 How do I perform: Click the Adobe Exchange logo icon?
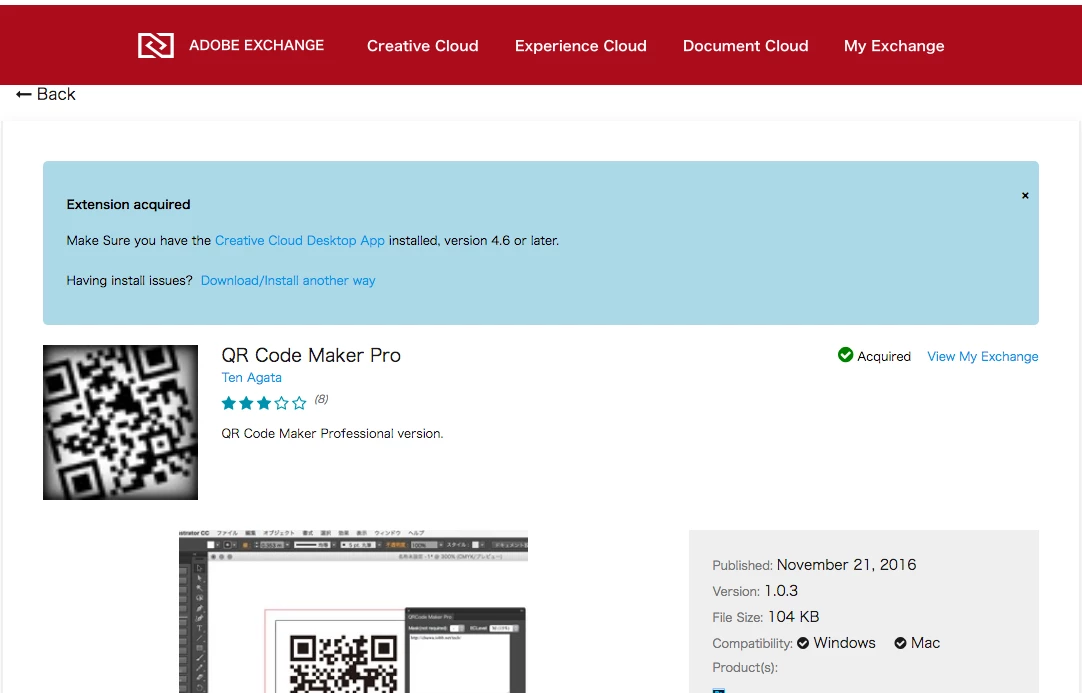155,46
